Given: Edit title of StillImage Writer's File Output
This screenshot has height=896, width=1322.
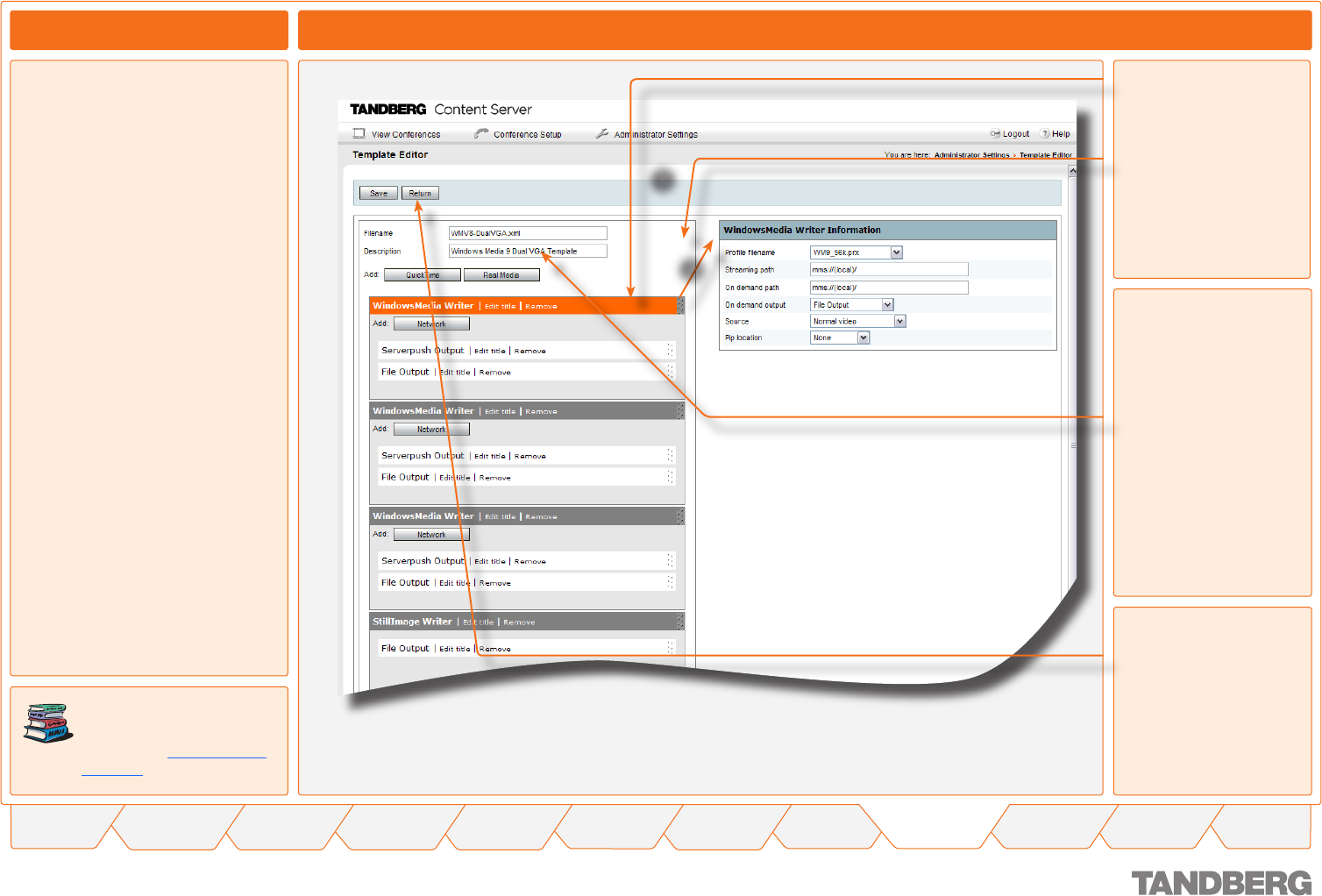Looking at the screenshot, I should (x=454, y=649).
